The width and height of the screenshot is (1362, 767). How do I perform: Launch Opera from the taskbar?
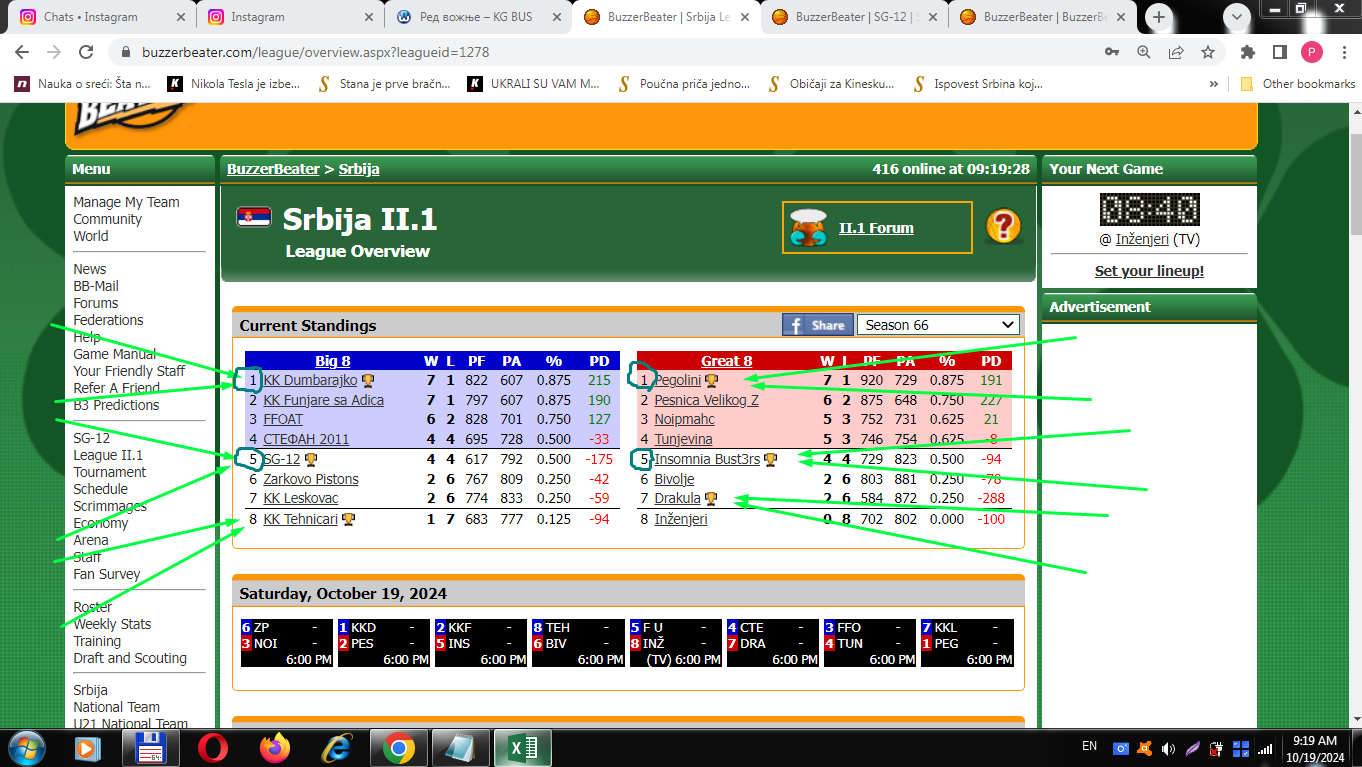[212, 748]
